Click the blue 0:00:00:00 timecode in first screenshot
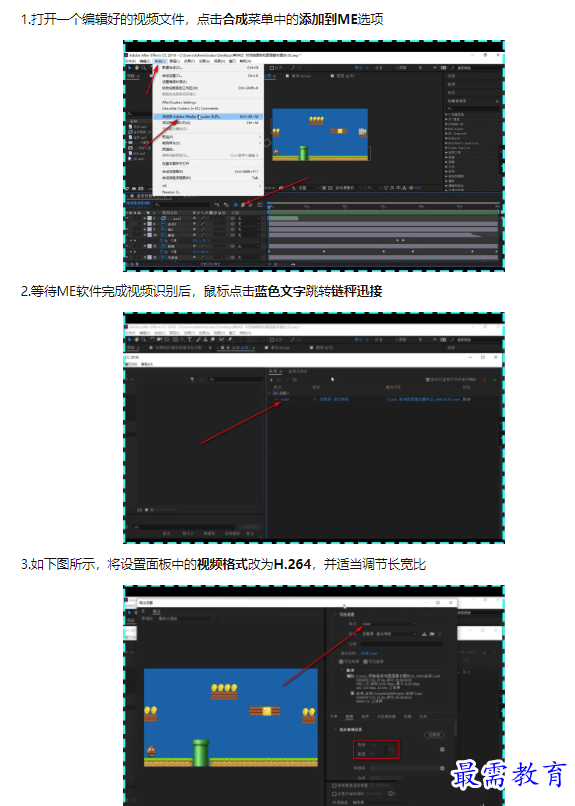Viewport: 575px width, 806px height. click(138, 204)
